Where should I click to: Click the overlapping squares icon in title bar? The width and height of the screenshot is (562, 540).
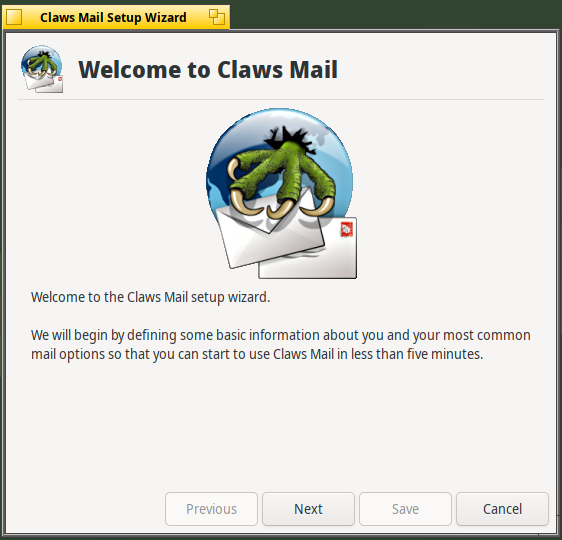(217, 17)
